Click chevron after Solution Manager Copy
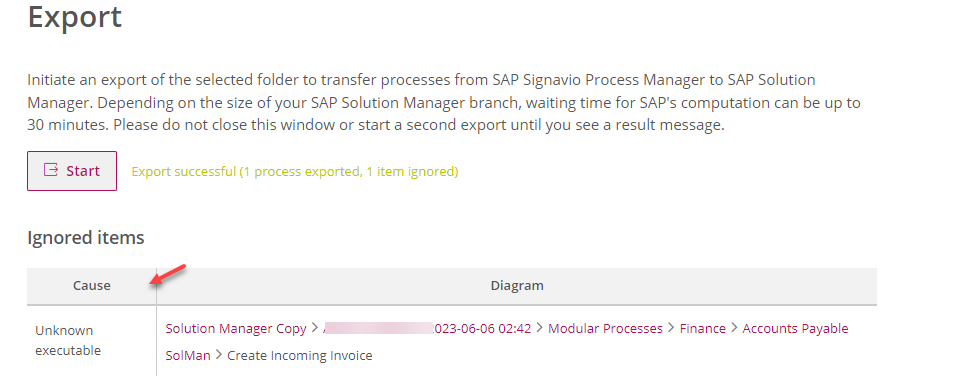 (x=314, y=328)
